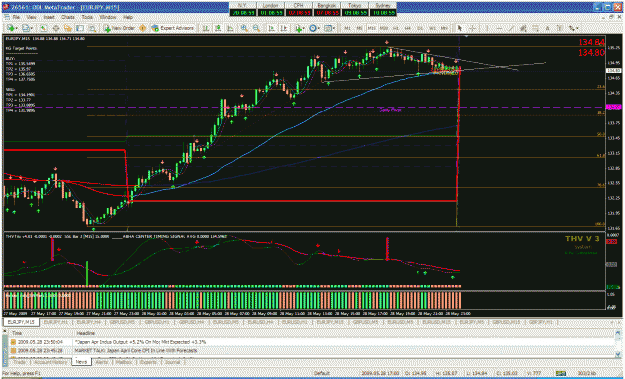Switch to the Alerts terminal tab

pos(102,362)
